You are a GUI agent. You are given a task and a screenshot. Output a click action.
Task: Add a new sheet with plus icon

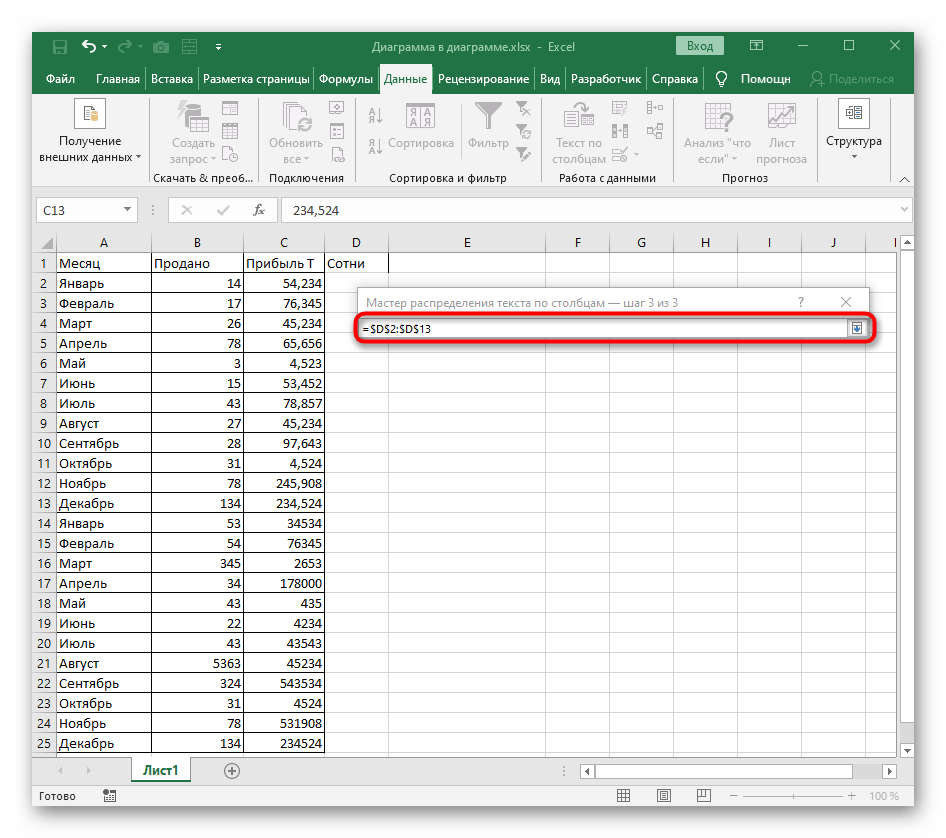click(x=232, y=770)
